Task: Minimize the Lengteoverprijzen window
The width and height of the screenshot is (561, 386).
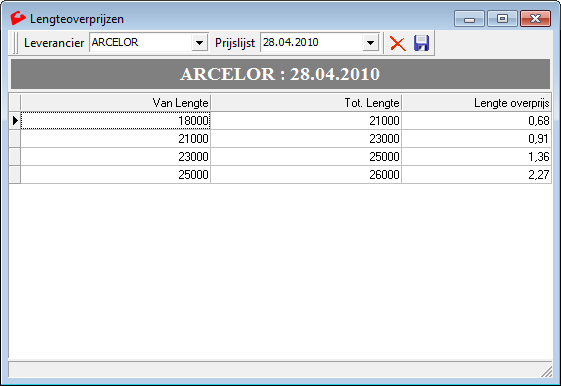Action: click(469, 19)
